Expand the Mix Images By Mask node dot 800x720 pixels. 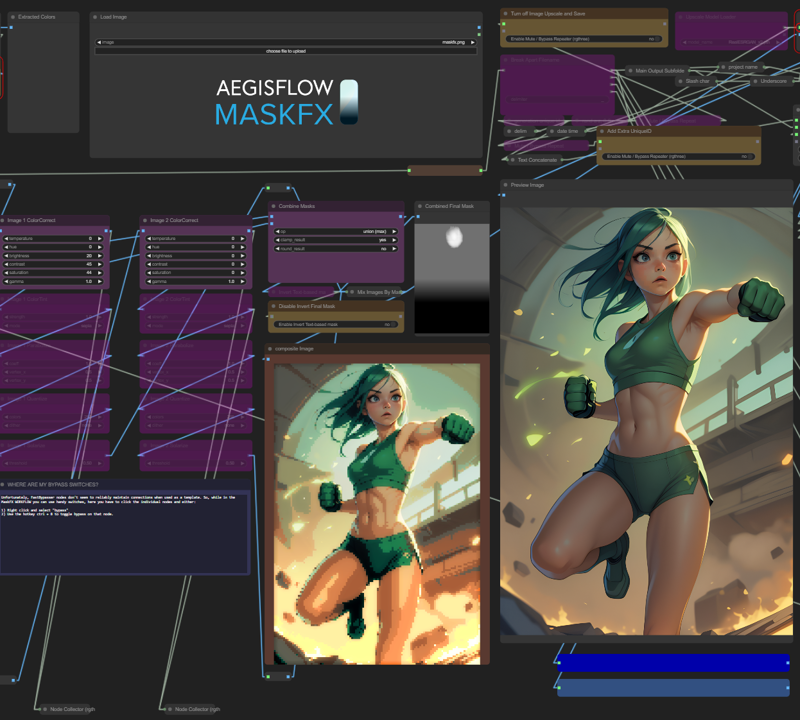coord(352,292)
